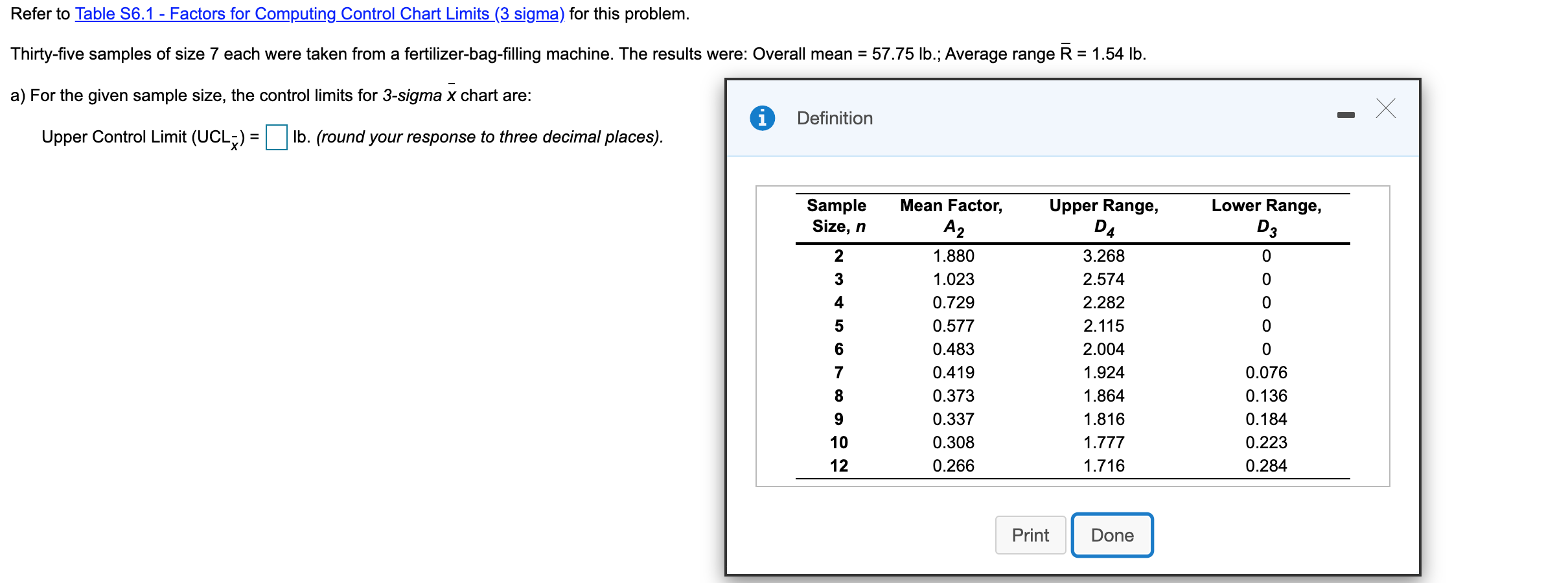The width and height of the screenshot is (1568, 583).
Task: Close the Definition popup
Action: click(x=1385, y=109)
